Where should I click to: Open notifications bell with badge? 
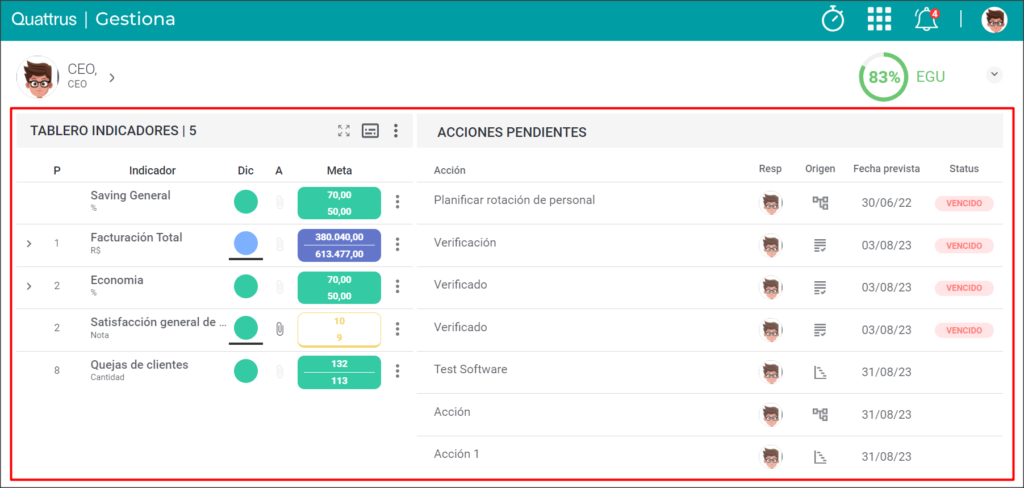927,20
